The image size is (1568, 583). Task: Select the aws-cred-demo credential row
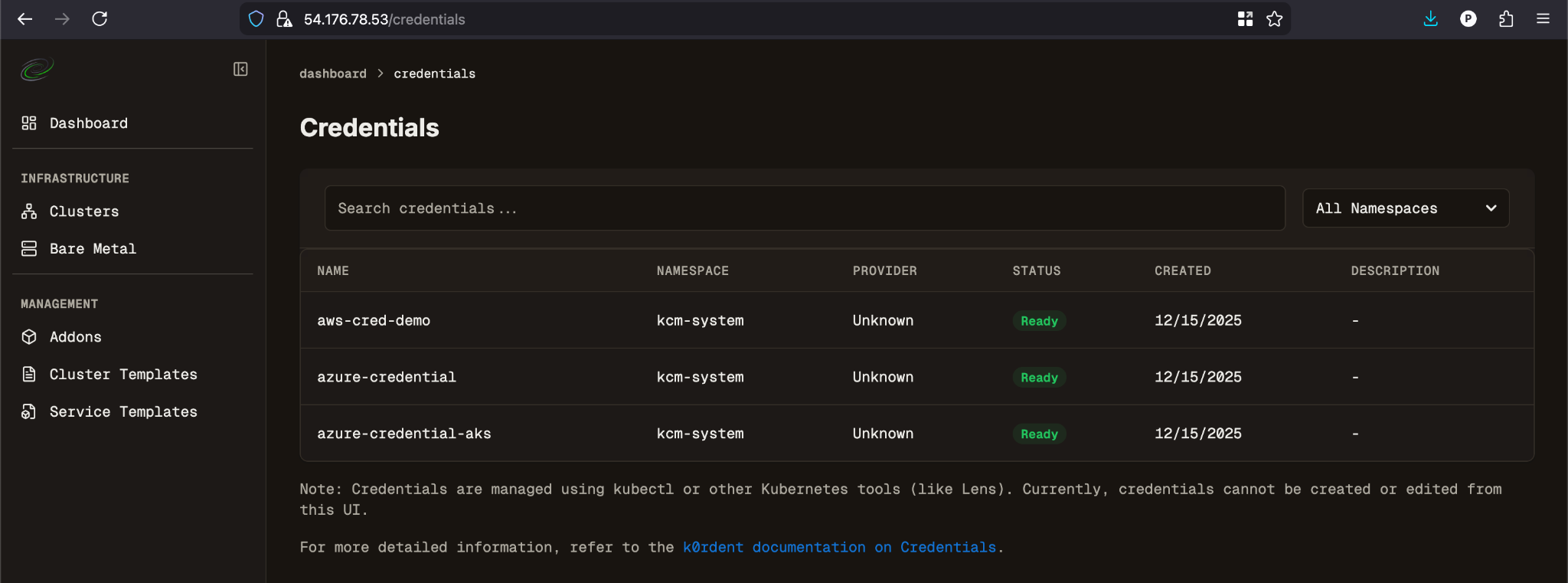click(374, 321)
